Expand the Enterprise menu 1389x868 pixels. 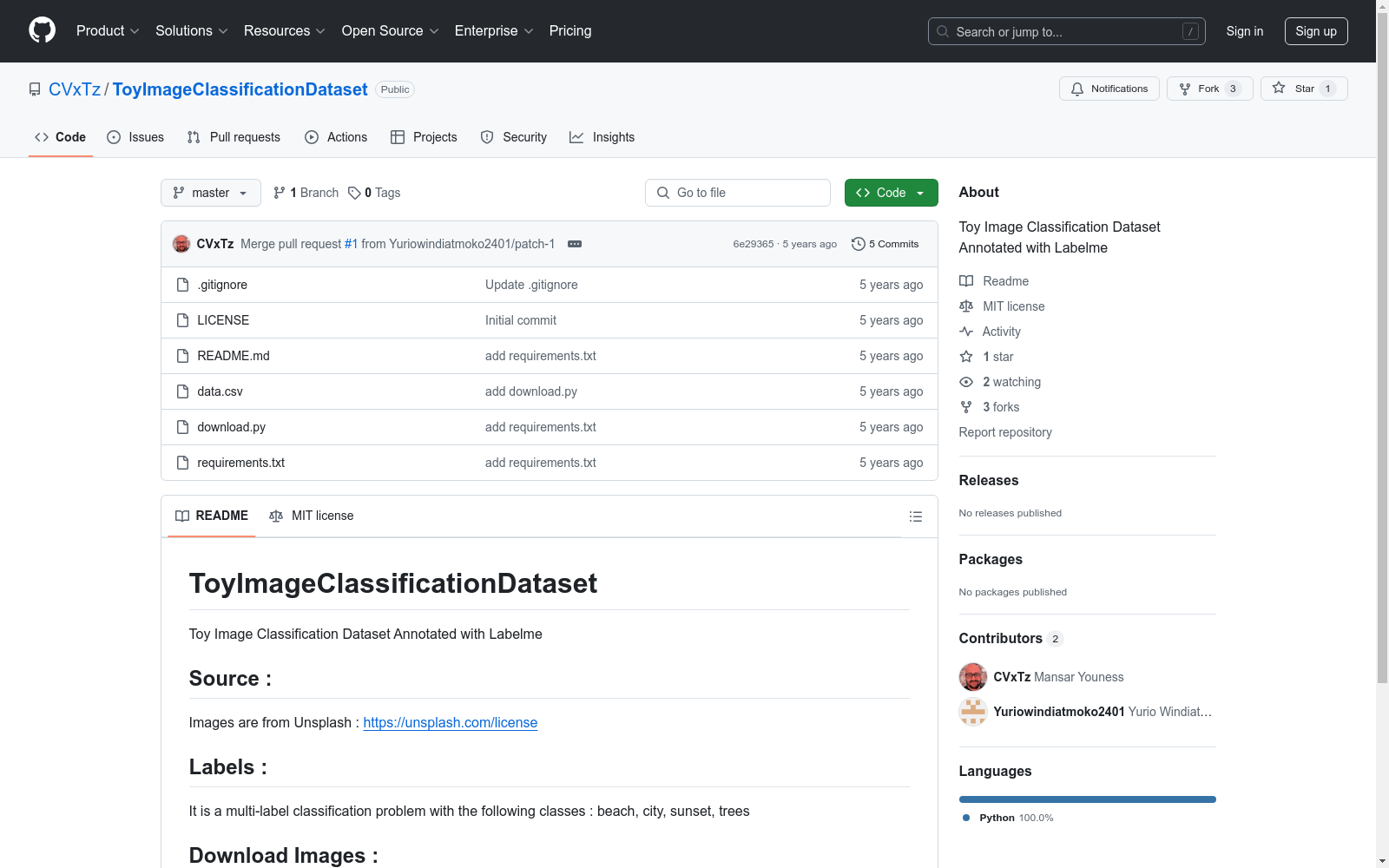[494, 31]
